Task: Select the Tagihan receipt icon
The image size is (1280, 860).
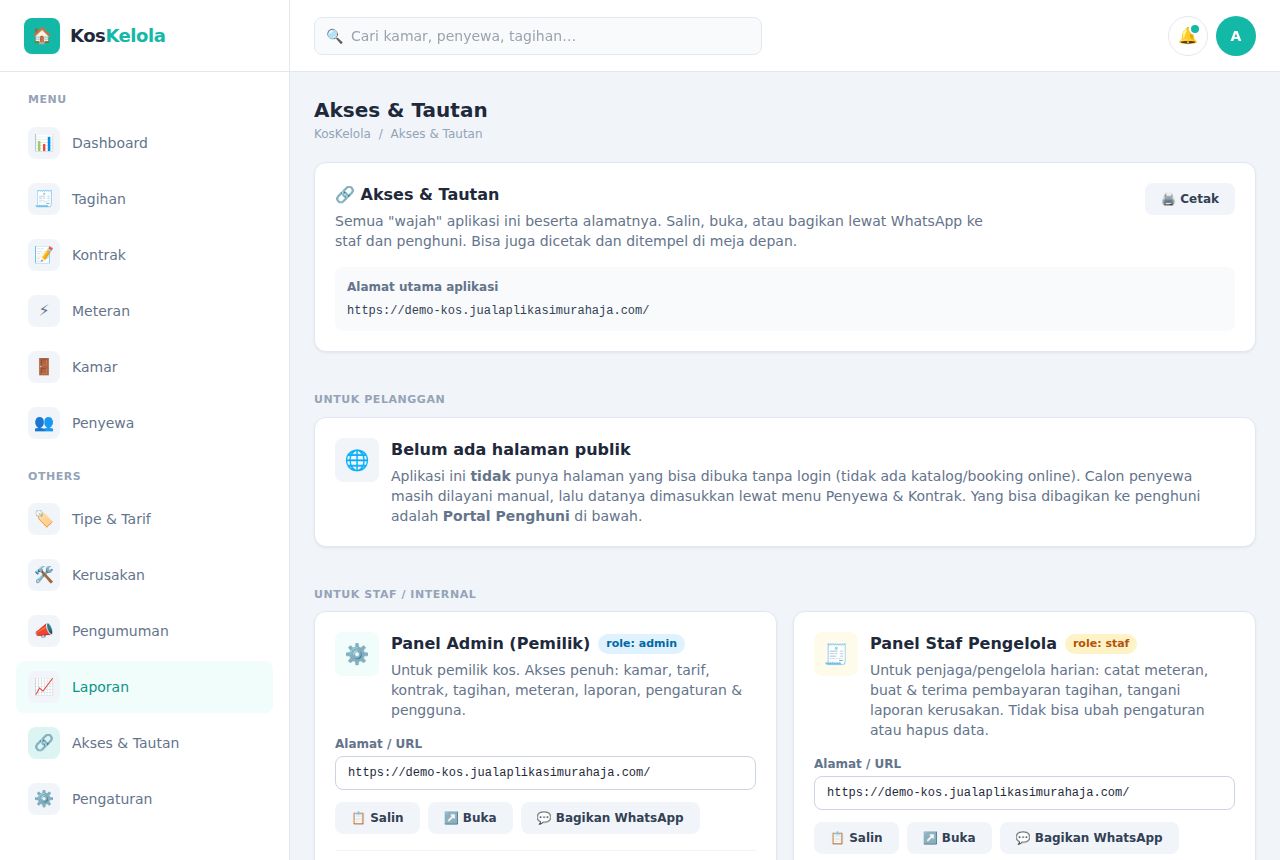Action: [x=44, y=199]
